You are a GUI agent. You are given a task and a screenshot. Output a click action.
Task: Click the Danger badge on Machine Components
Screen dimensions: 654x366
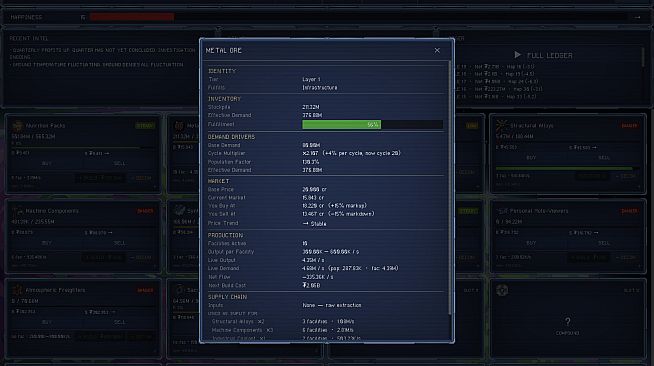pos(145,211)
